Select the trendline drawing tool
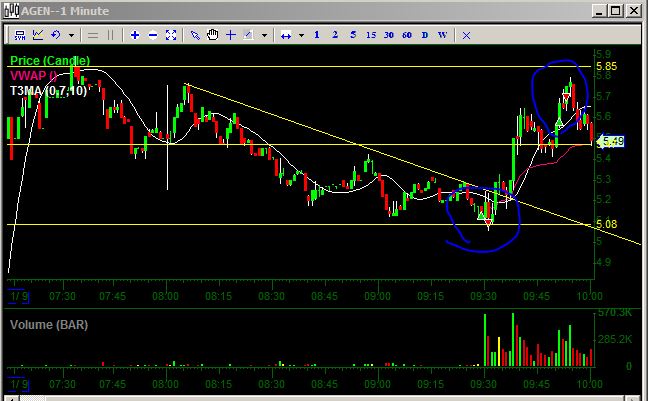 coord(248,36)
